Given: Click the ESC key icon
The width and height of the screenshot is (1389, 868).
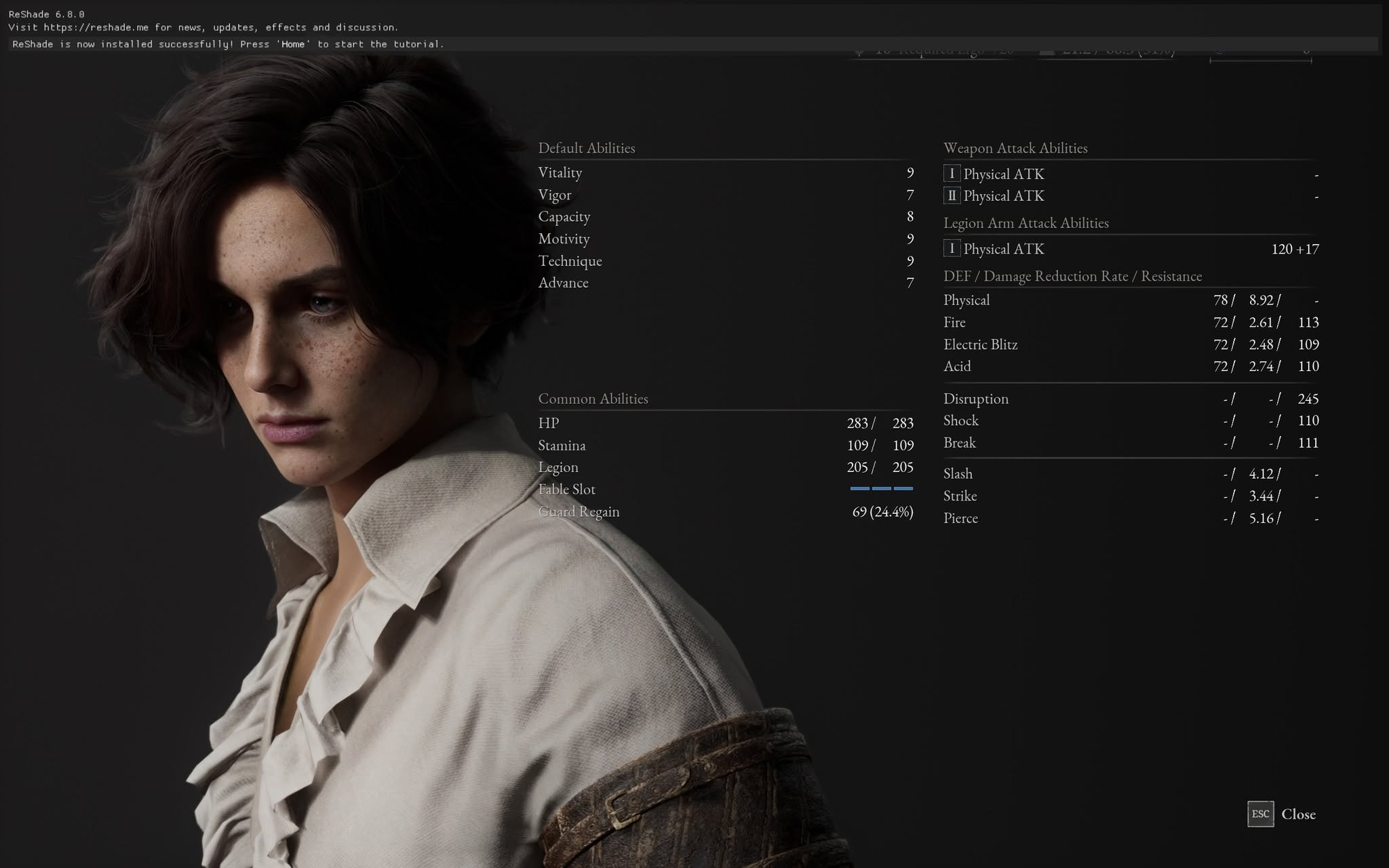Looking at the screenshot, I should click(x=1260, y=814).
